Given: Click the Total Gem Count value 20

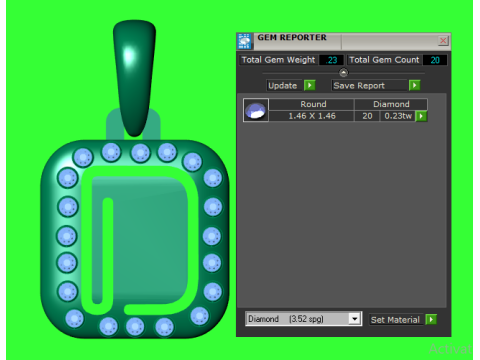Looking at the screenshot, I should click(x=435, y=60).
